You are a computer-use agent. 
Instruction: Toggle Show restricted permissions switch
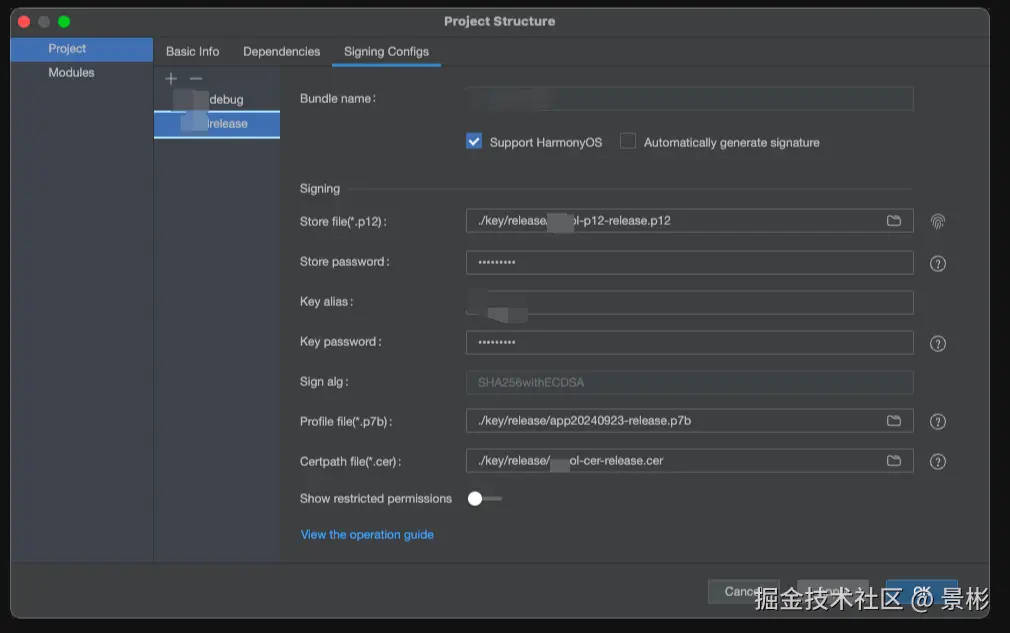(484, 498)
